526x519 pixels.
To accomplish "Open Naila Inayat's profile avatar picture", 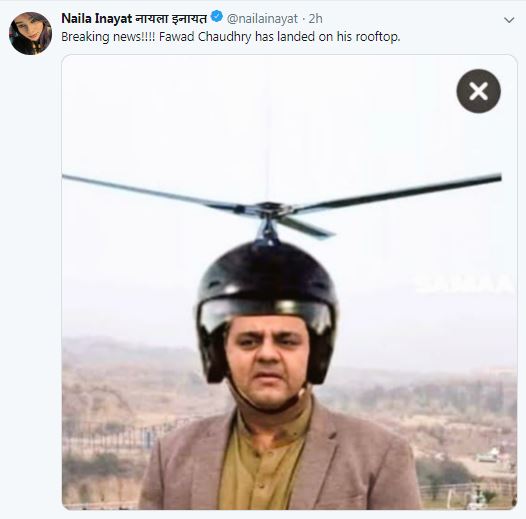I will 31,33.
